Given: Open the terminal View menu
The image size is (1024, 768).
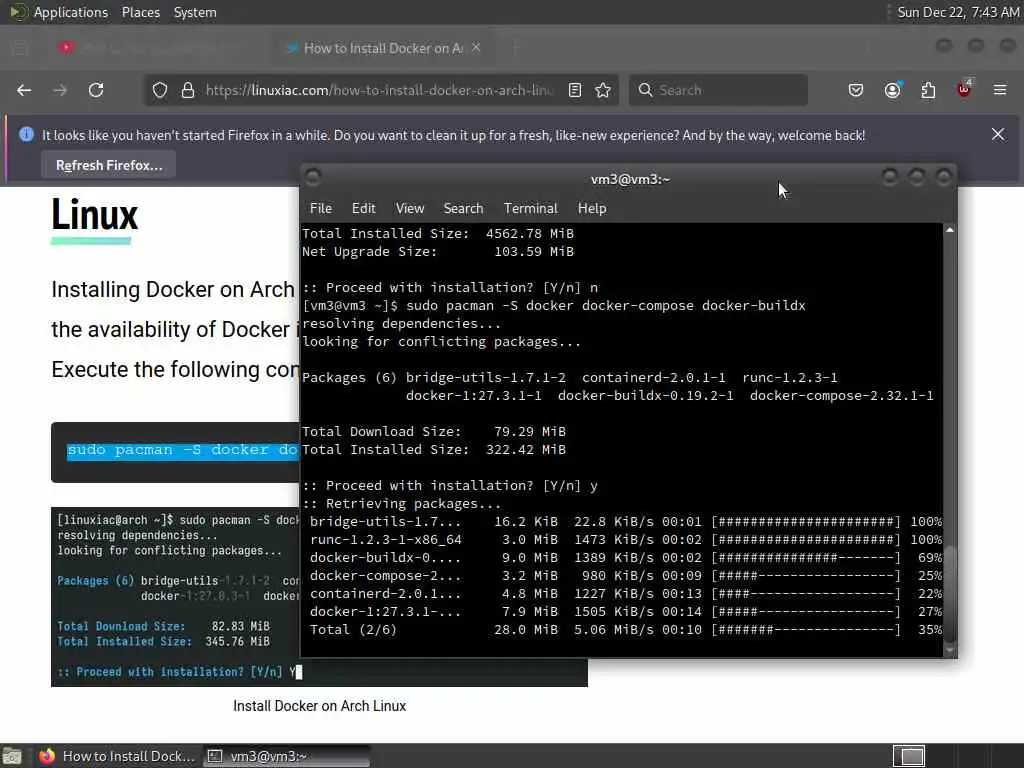Looking at the screenshot, I should 410,208.
